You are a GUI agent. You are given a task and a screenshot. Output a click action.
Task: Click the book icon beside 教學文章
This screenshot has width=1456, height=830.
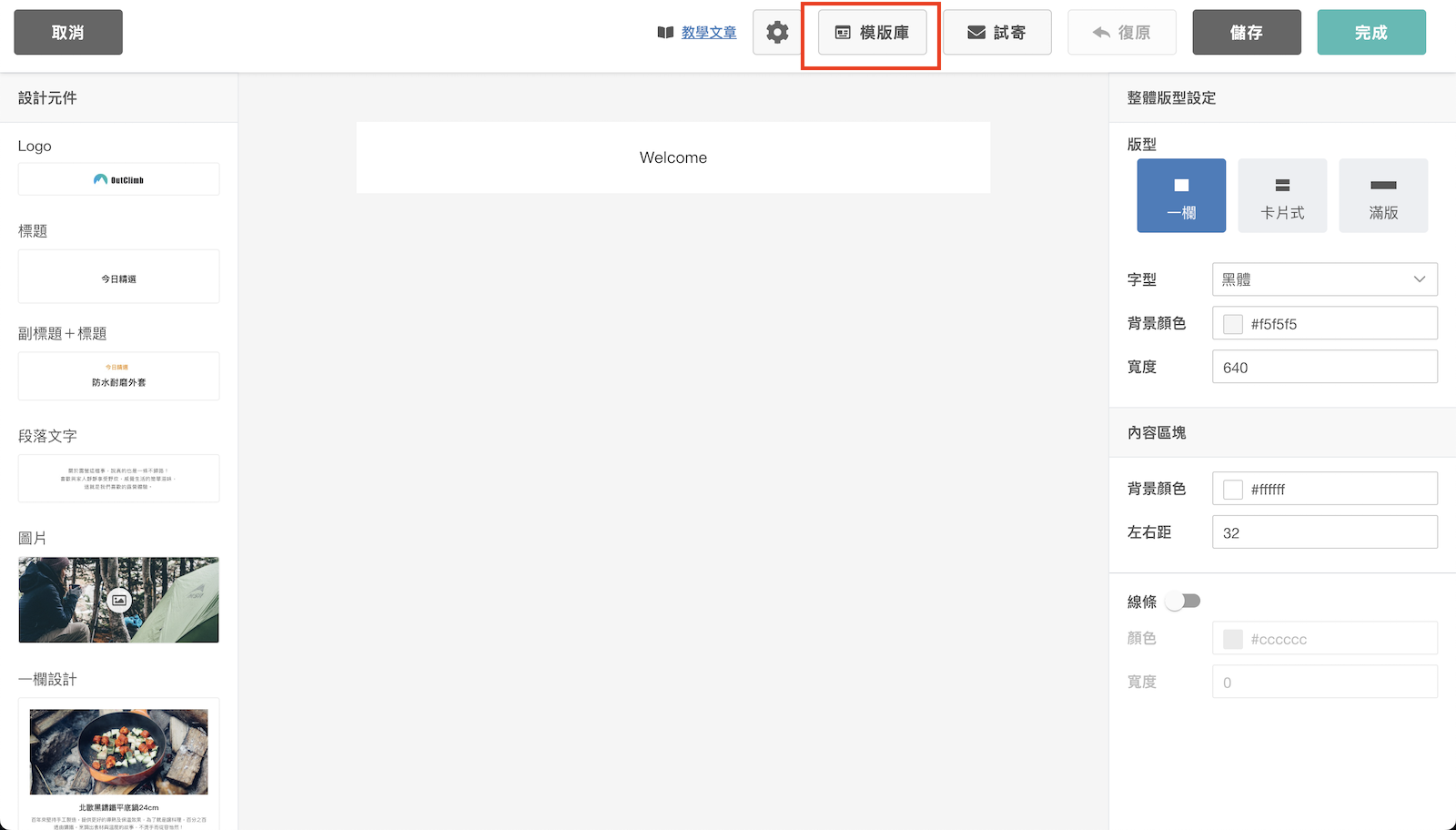665,33
